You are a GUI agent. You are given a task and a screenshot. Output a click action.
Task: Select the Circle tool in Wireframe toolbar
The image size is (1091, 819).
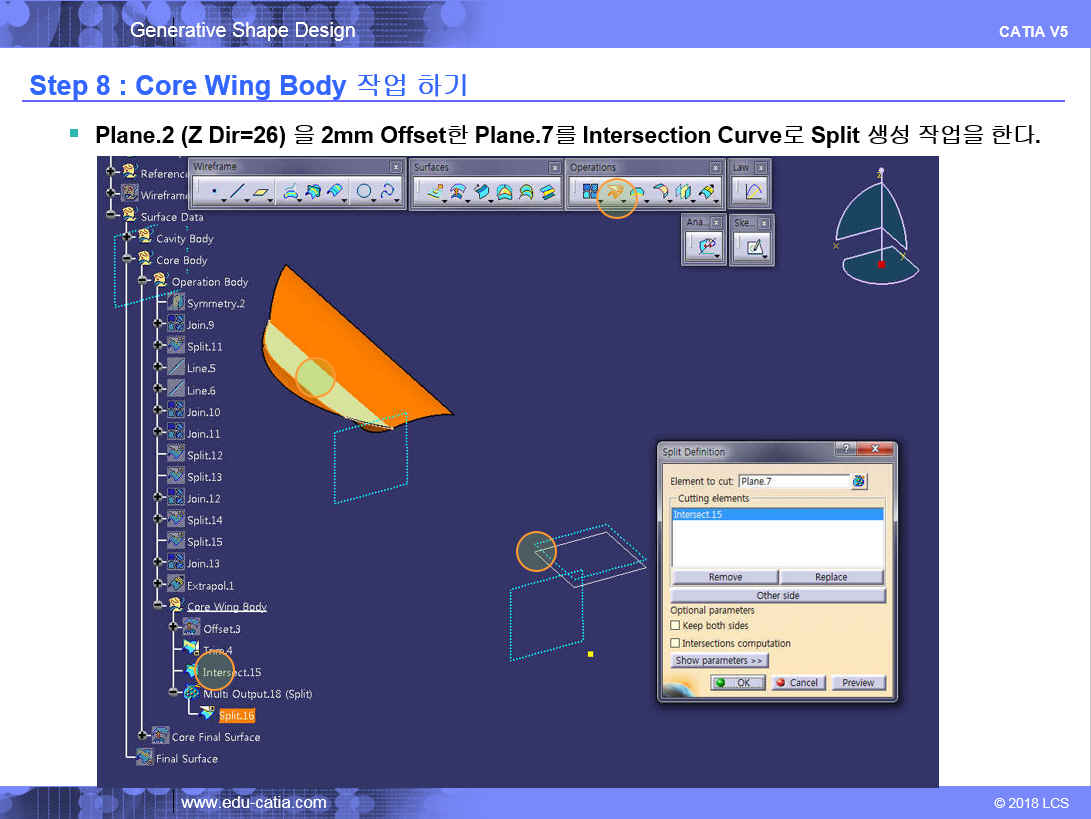(364, 193)
